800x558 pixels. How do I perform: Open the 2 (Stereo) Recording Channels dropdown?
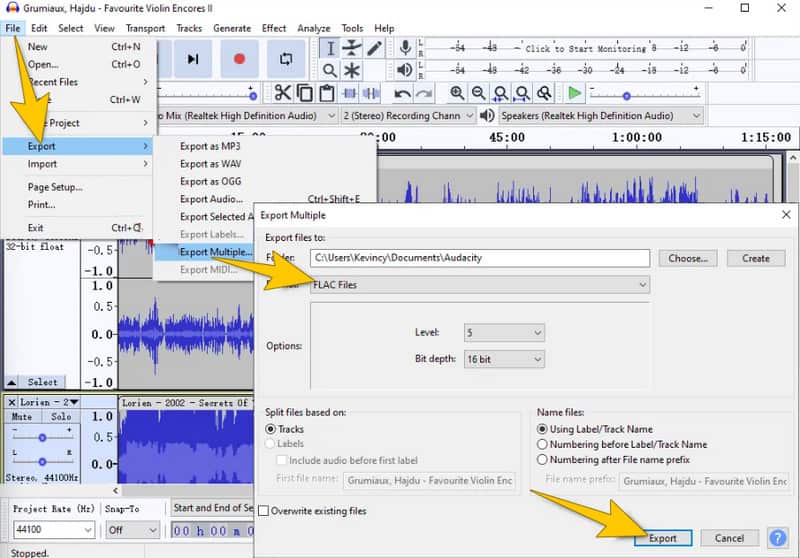[409, 116]
